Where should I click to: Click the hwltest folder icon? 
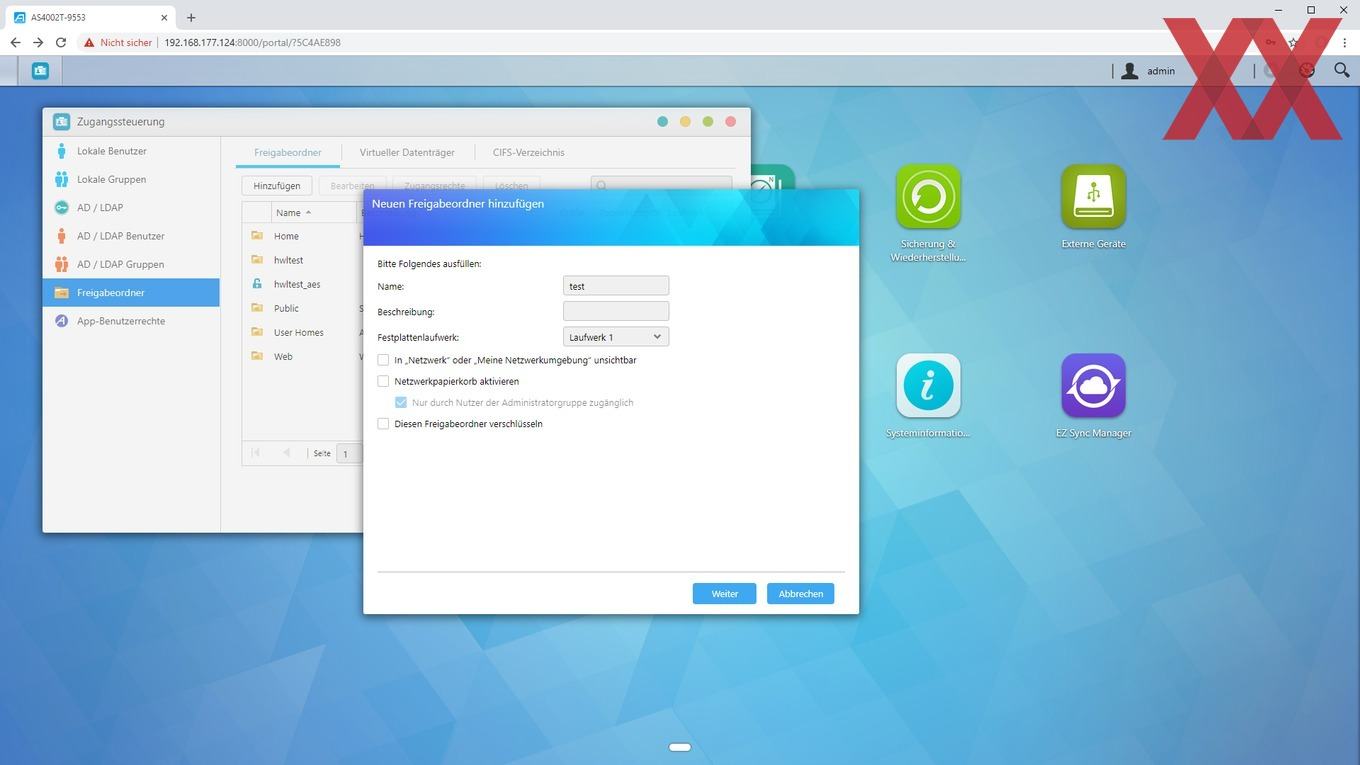tap(257, 260)
